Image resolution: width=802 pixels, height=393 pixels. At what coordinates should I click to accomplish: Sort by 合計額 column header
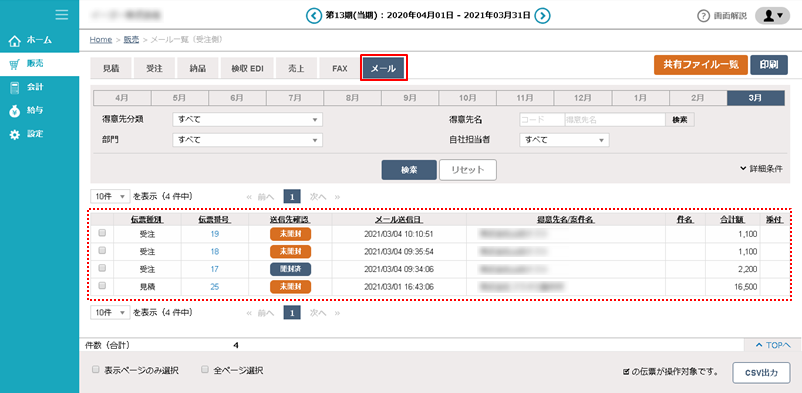coord(732,220)
